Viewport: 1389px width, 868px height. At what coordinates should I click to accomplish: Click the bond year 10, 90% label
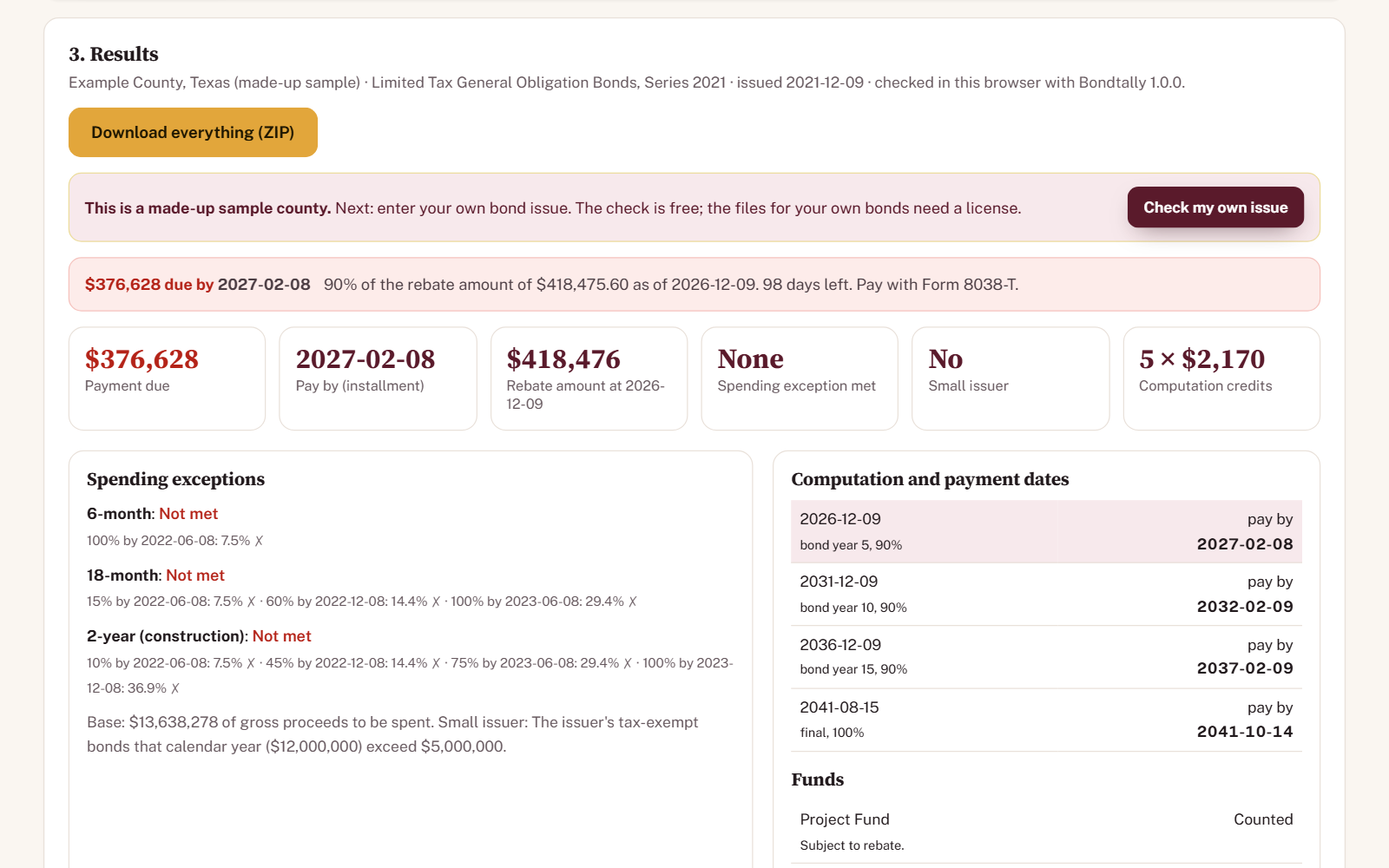[853, 608]
